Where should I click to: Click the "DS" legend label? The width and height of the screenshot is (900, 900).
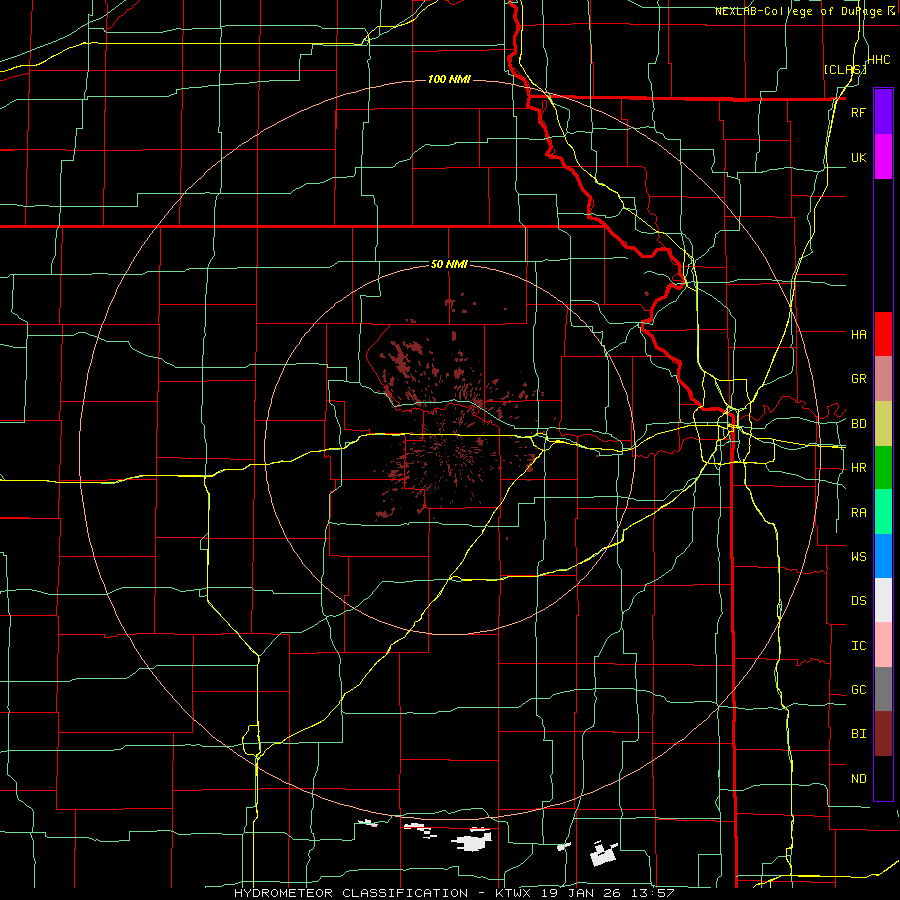click(858, 600)
